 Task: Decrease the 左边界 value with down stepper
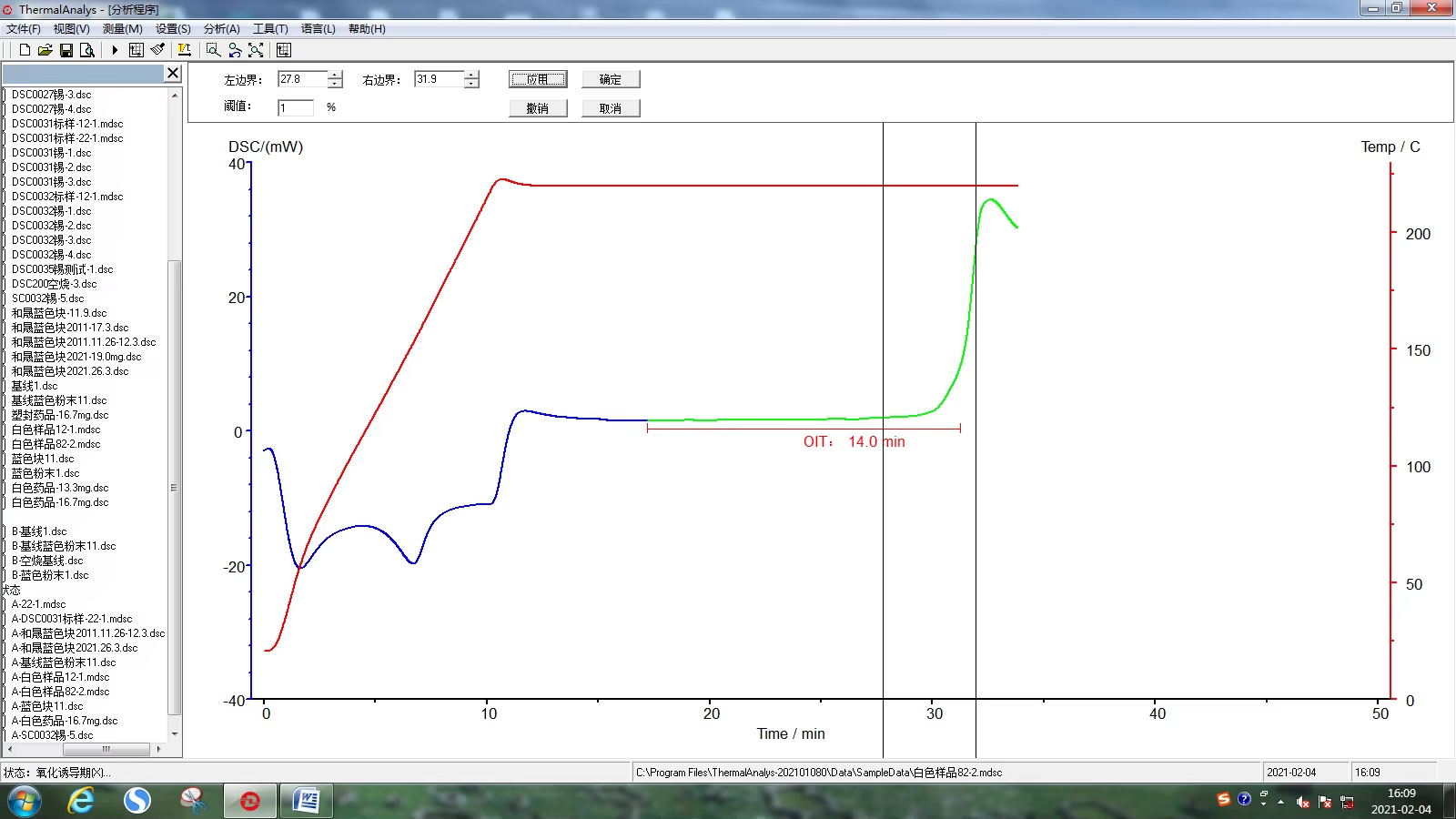(335, 84)
